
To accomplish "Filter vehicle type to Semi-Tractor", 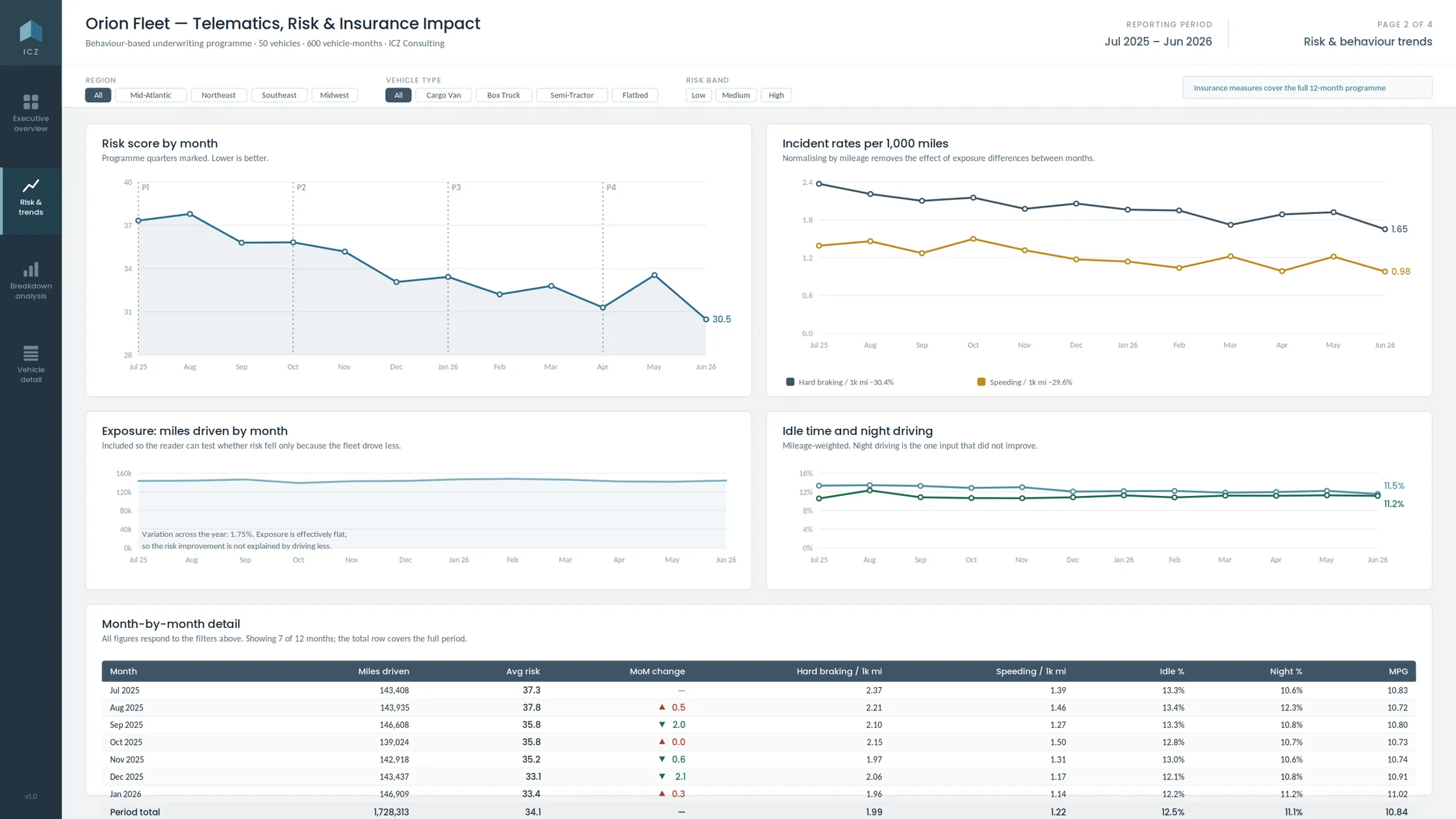I will pos(572,95).
